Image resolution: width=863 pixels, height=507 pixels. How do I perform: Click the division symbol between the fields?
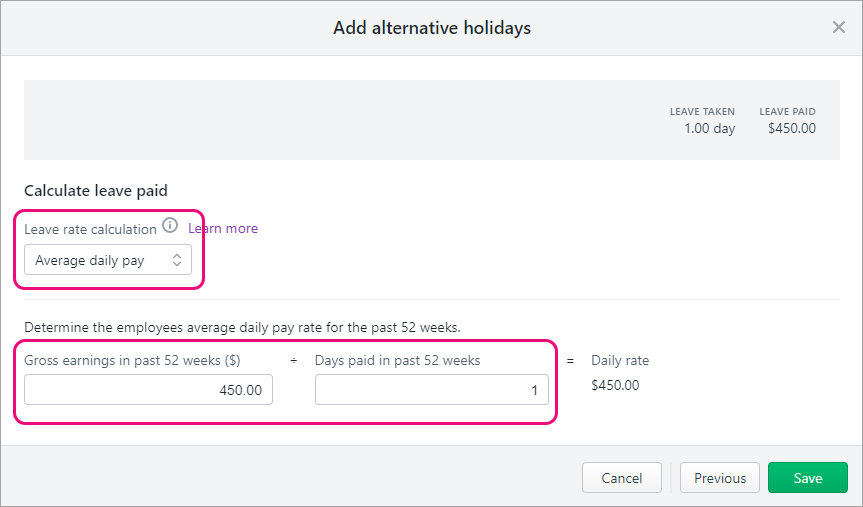coord(294,360)
